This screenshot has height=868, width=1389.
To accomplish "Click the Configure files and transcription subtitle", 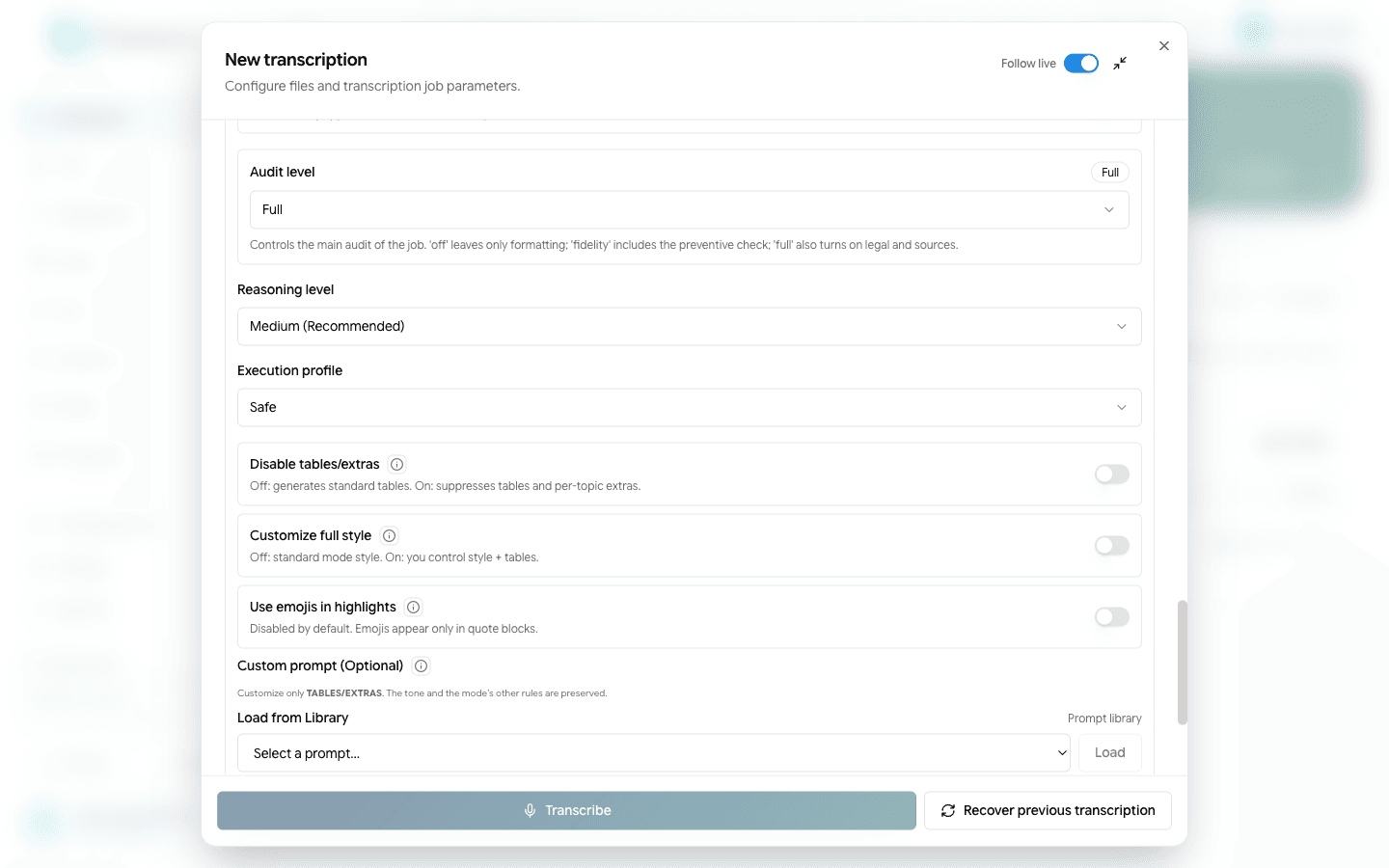I will [x=372, y=87].
